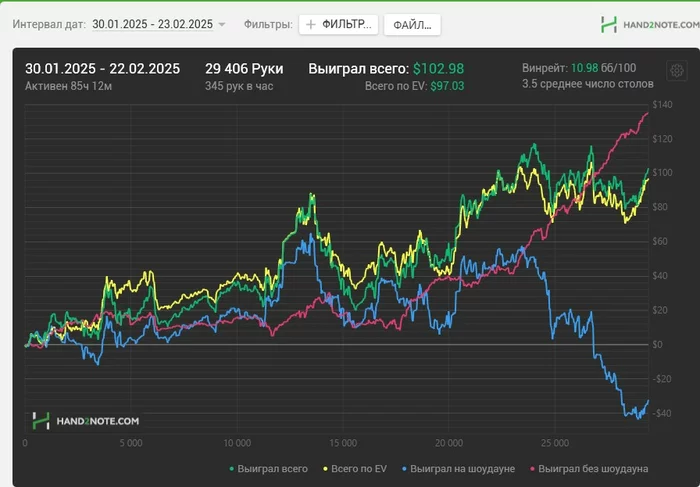700x487 pixels.
Task: Hide the Выиграл без шоудауна series label
Action: [593, 469]
